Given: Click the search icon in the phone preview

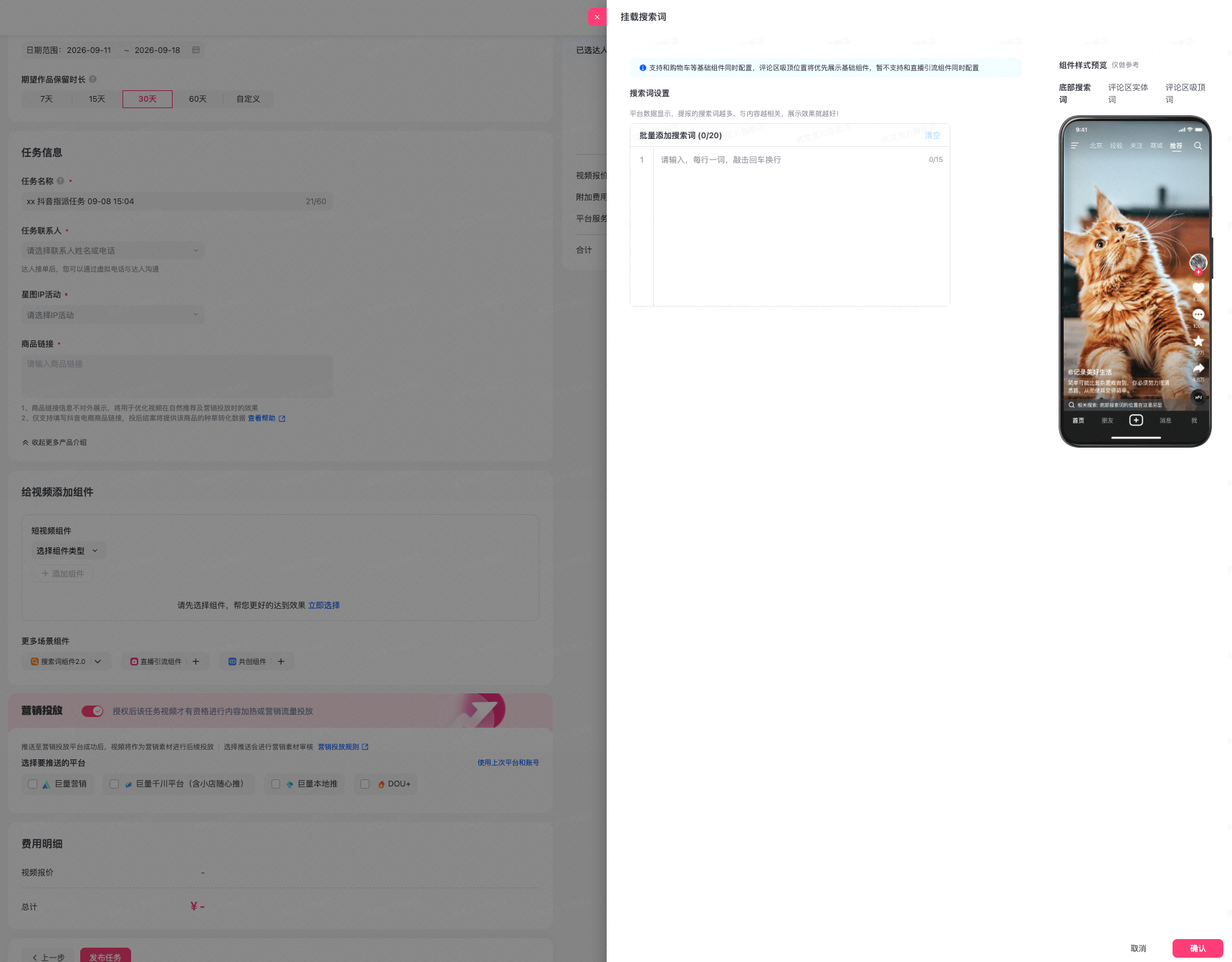Looking at the screenshot, I should tap(1198, 146).
